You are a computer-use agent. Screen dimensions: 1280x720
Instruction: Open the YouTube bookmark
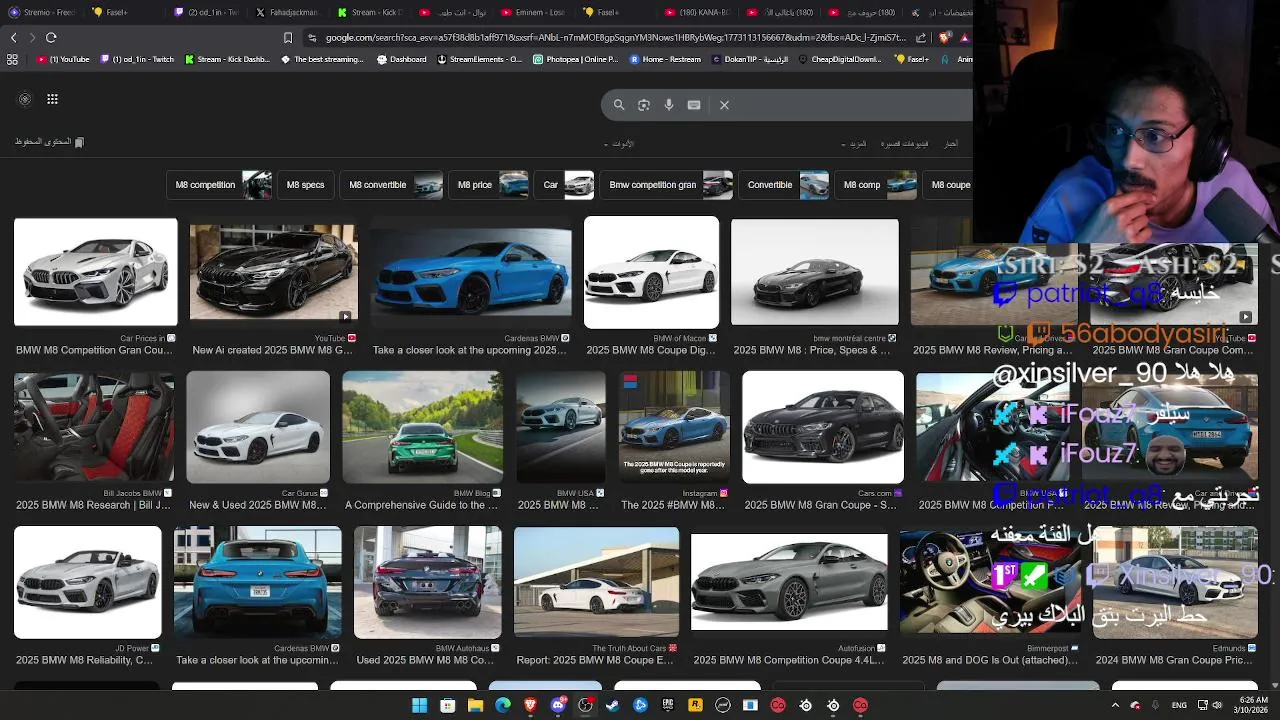pos(63,59)
